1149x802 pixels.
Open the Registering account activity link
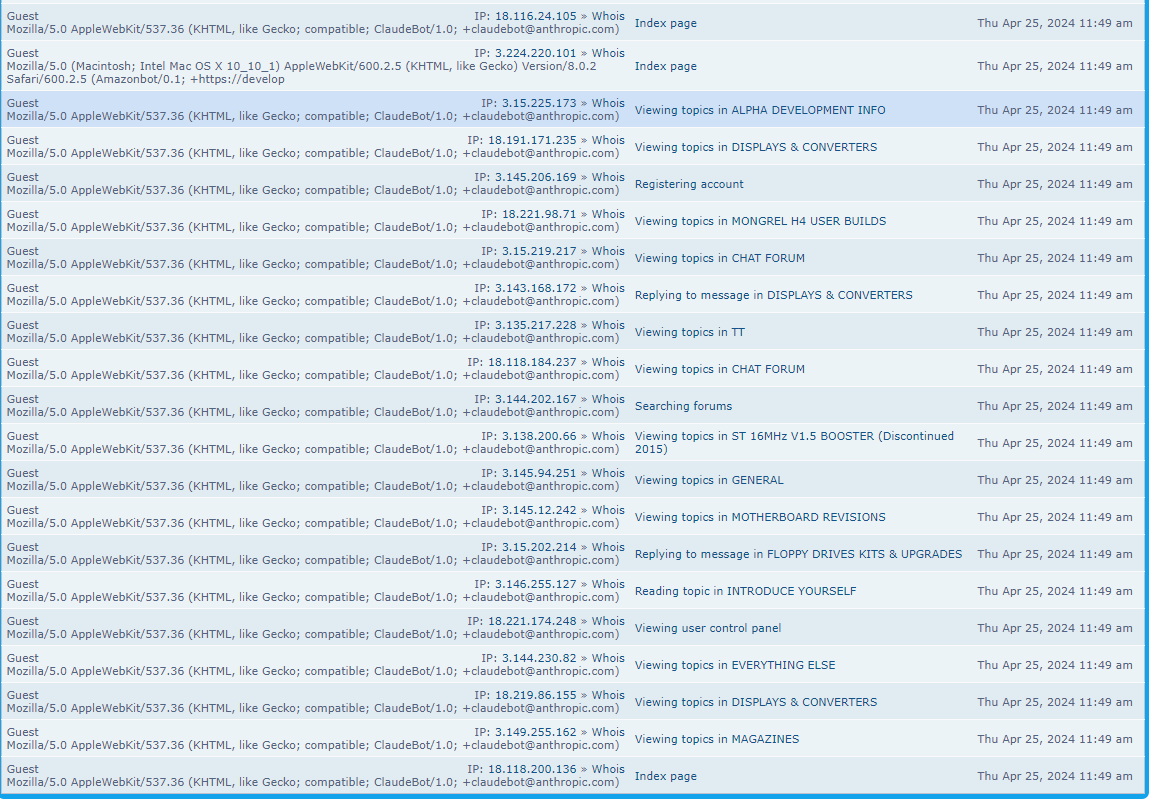[x=689, y=184]
